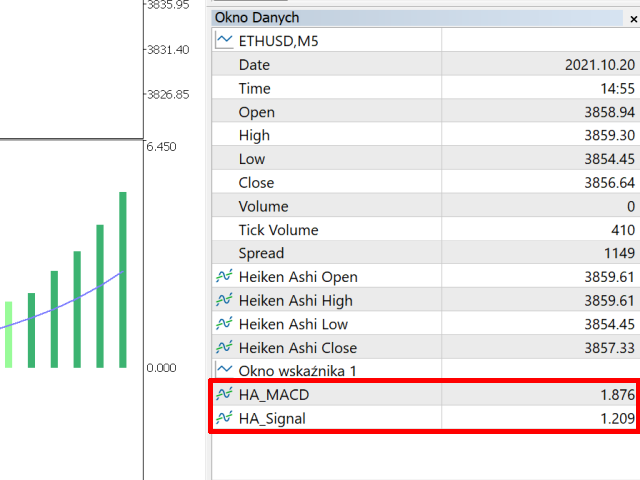Click the Heiken Ashi Low indicator icon

(x=224, y=324)
